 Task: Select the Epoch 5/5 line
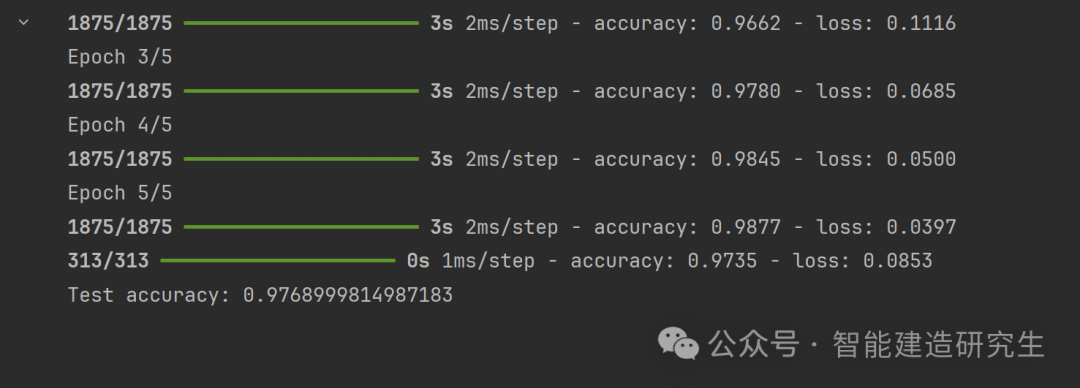point(120,193)
